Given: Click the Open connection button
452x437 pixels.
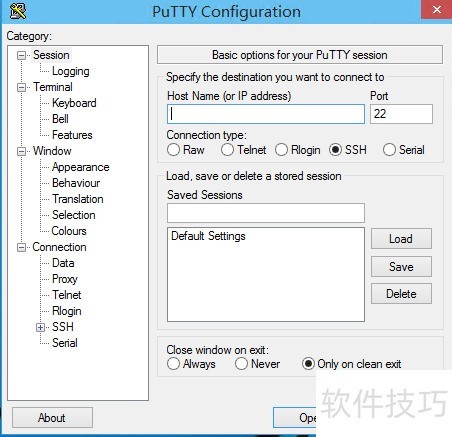Looking at the screenshot, I should click(295, 418).
